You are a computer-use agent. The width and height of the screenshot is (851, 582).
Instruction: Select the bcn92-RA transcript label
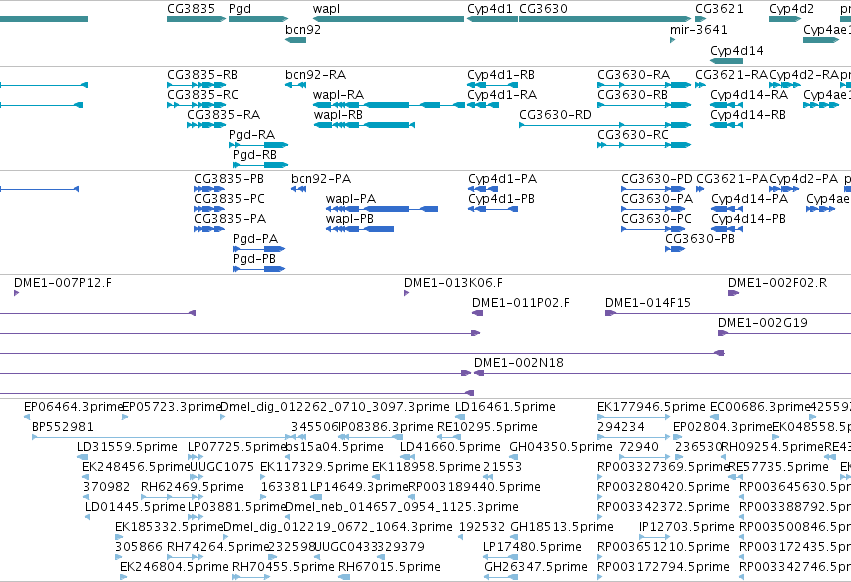(x=315, y=74)
